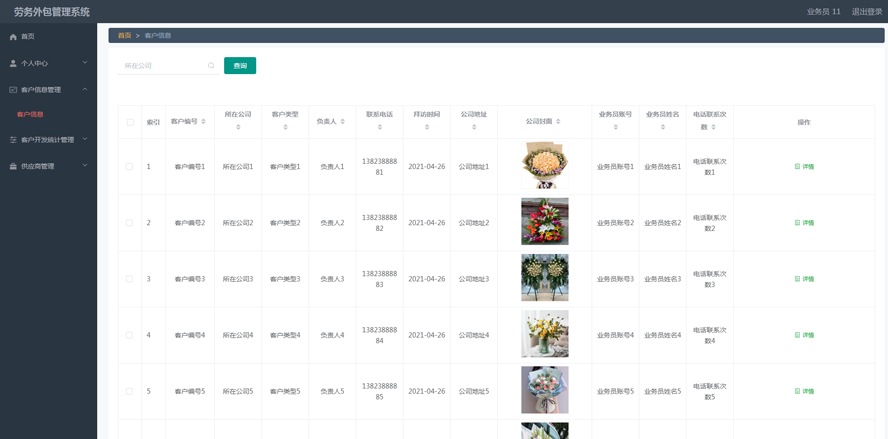888x439 pixels.
Task: Open 客户开发统计管理 in the sidebar
Action: pyautogui.click(x=48, y=140)
